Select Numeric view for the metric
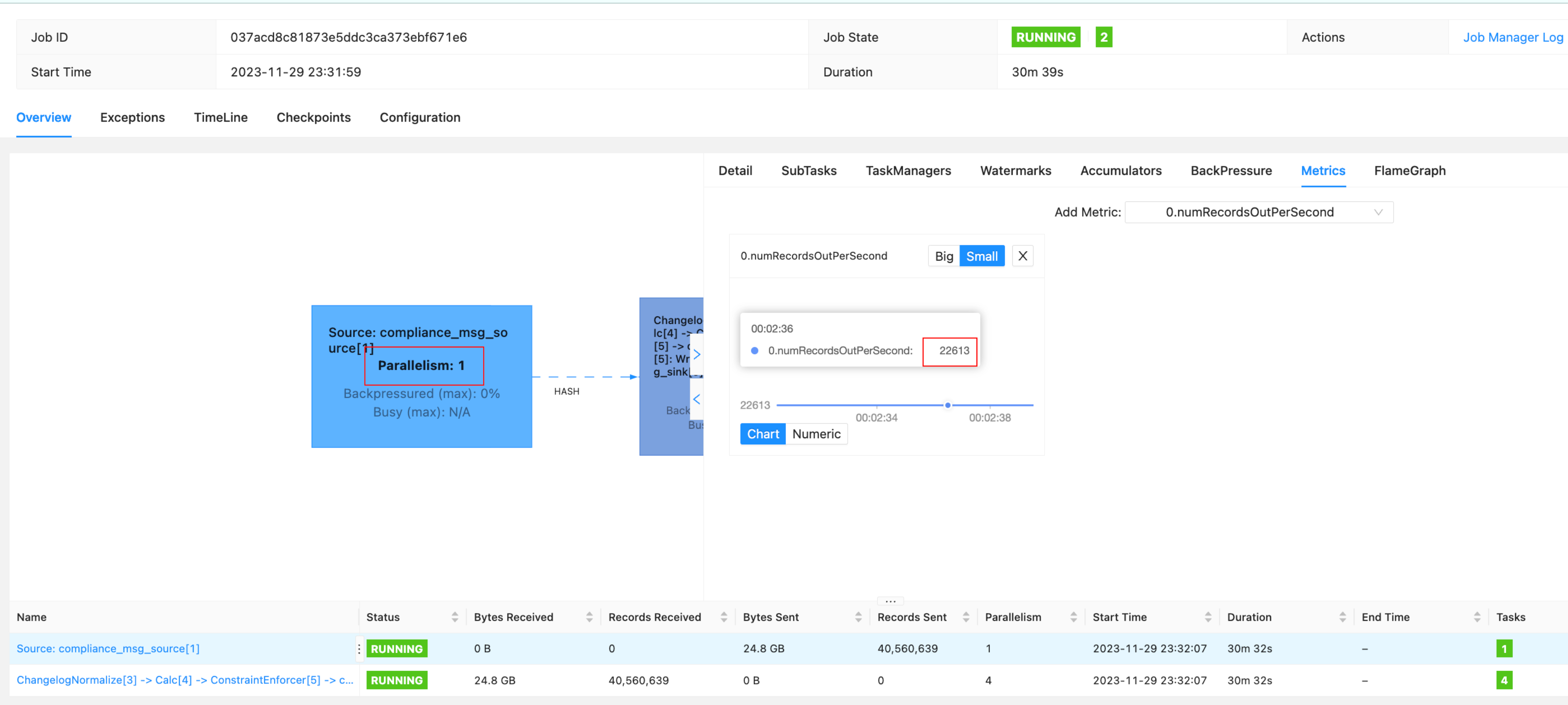1568x705 pixels. tap(816, 434)
